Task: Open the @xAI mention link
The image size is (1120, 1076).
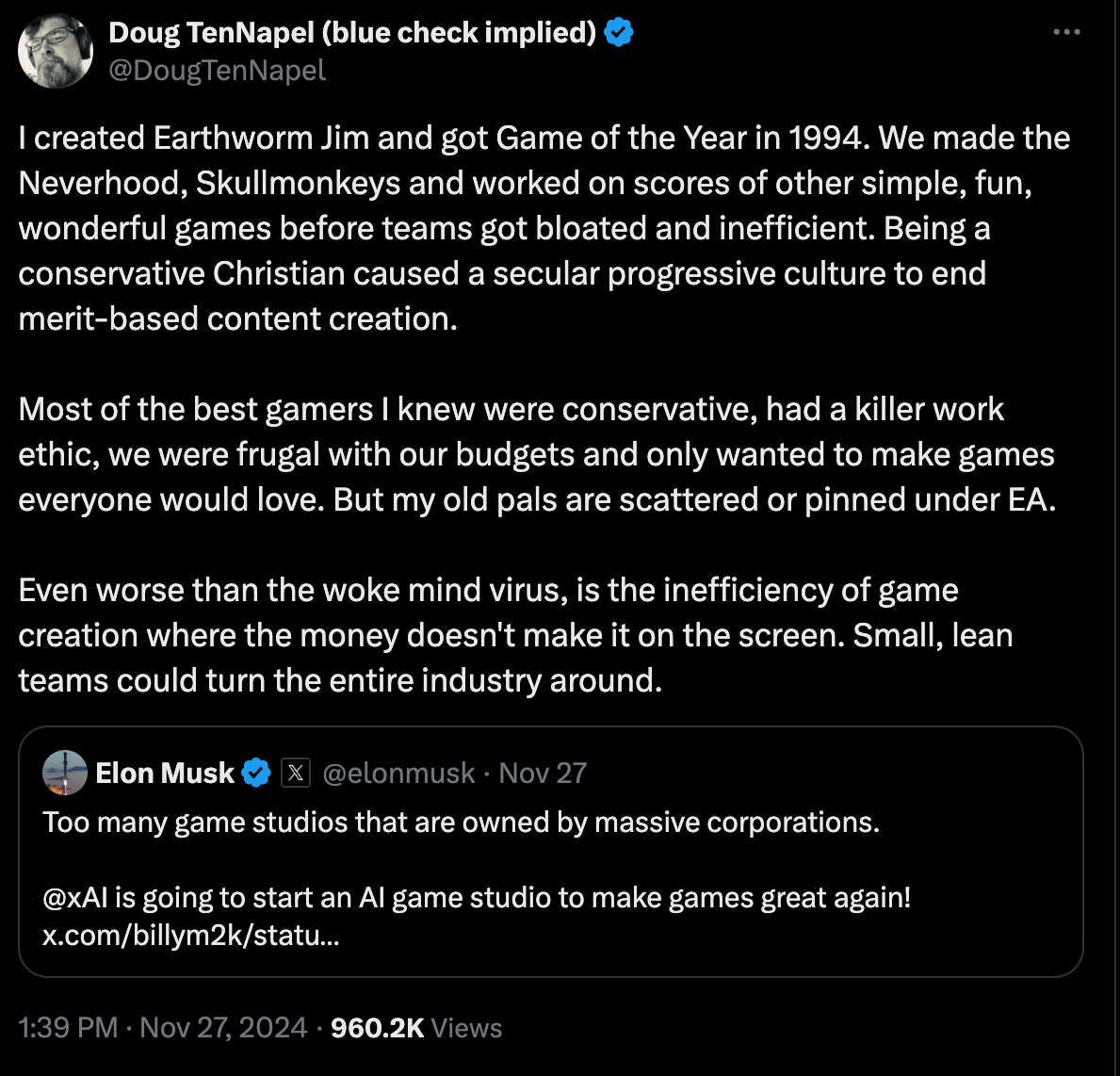Action: (75, 897)
